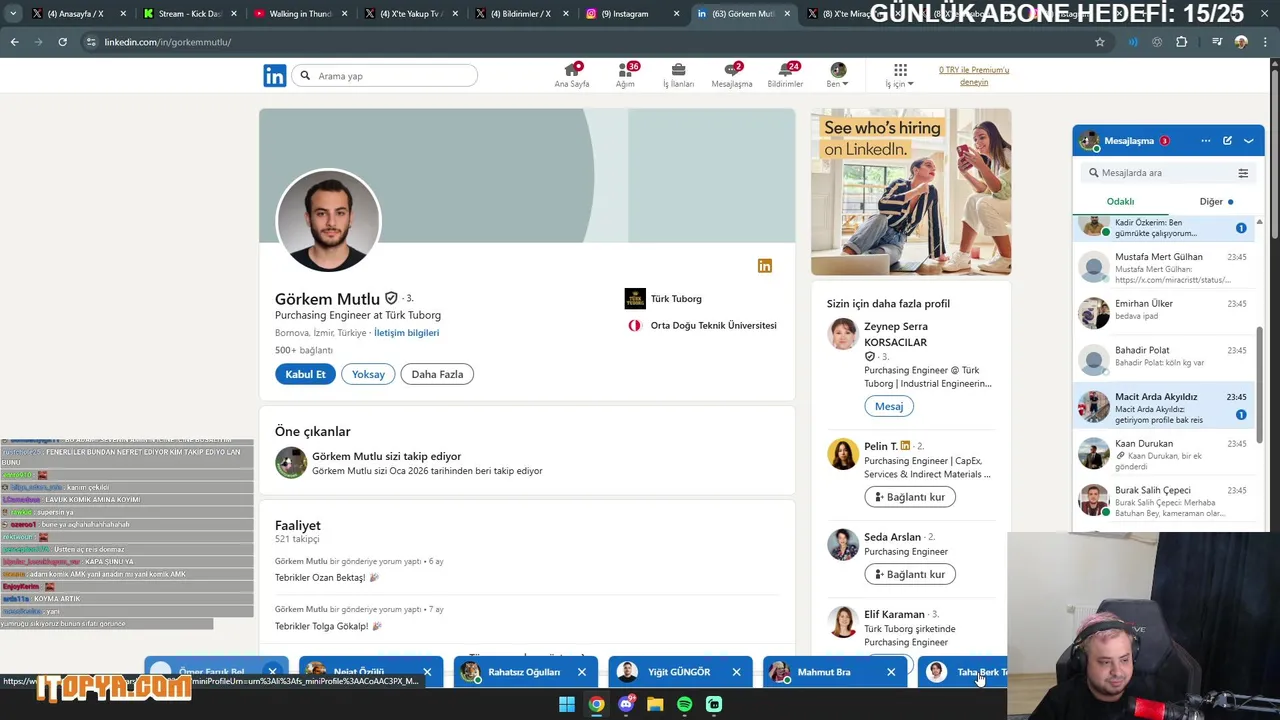Image resolution: width=1280 pixels, height=720 pixels.
Task: Close the Yiğit GÜNGÖR chat tab
Action: (x=736, y=672)
